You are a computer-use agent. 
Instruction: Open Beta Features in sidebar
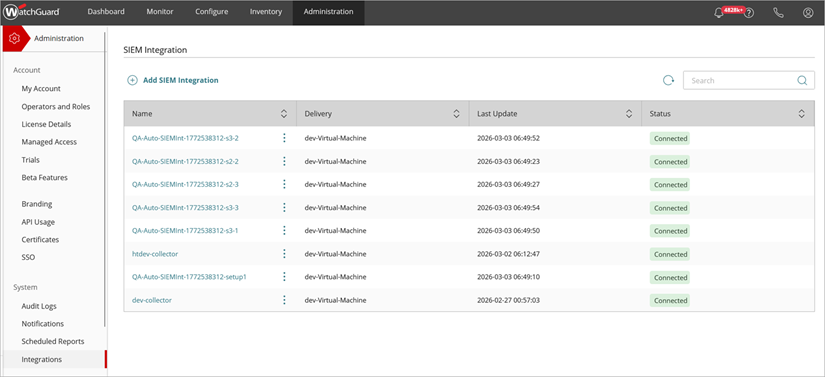45,178
